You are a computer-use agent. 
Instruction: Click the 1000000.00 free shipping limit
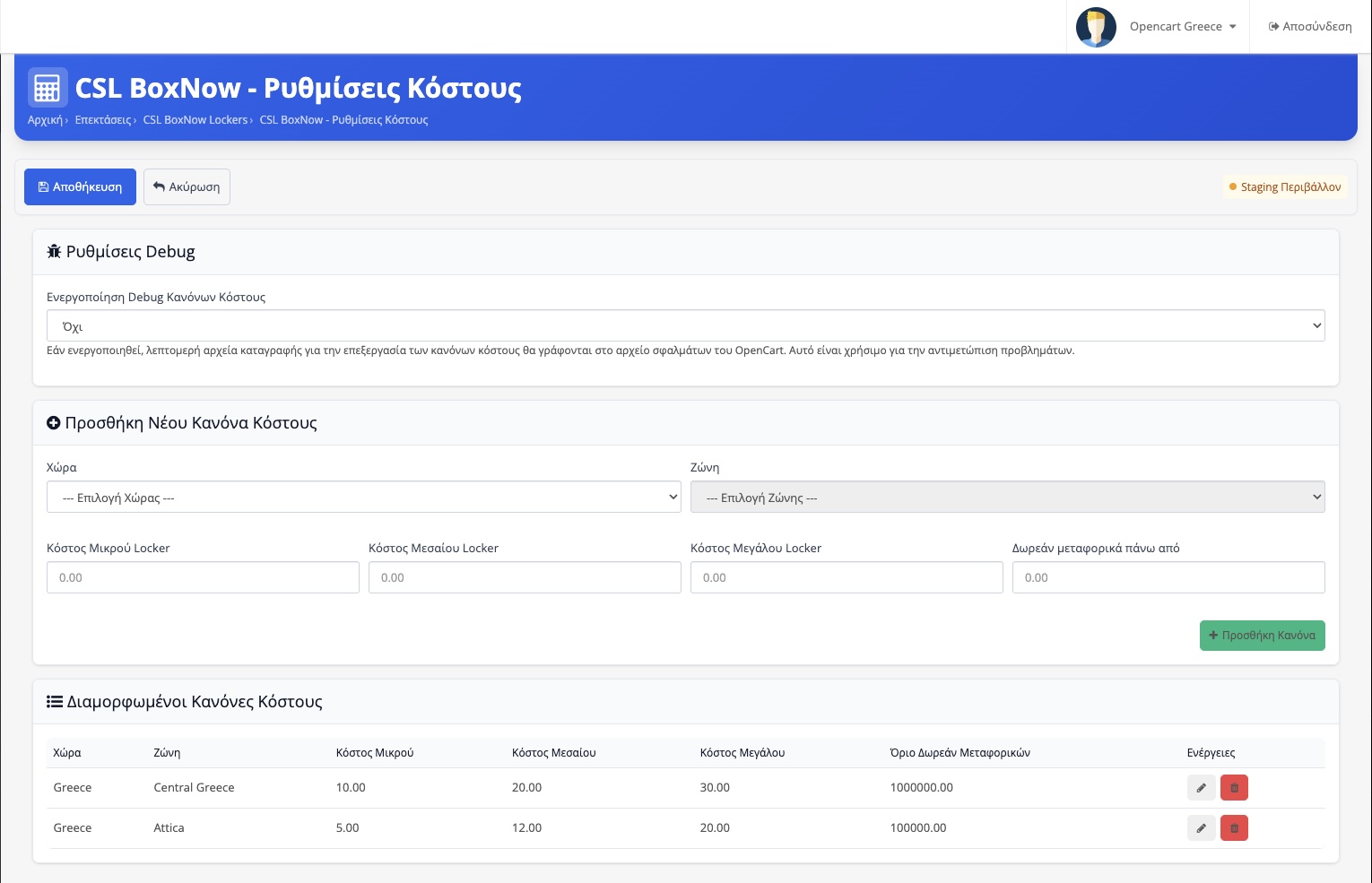click(x=922, y=788)
